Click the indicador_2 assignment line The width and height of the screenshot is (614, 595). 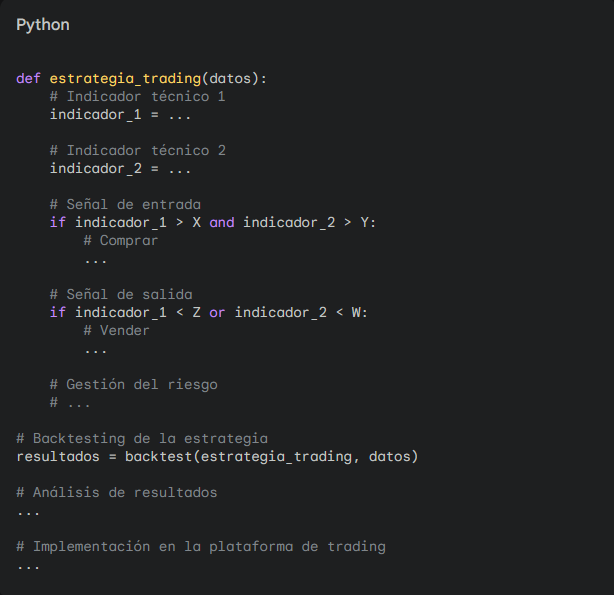120,168
